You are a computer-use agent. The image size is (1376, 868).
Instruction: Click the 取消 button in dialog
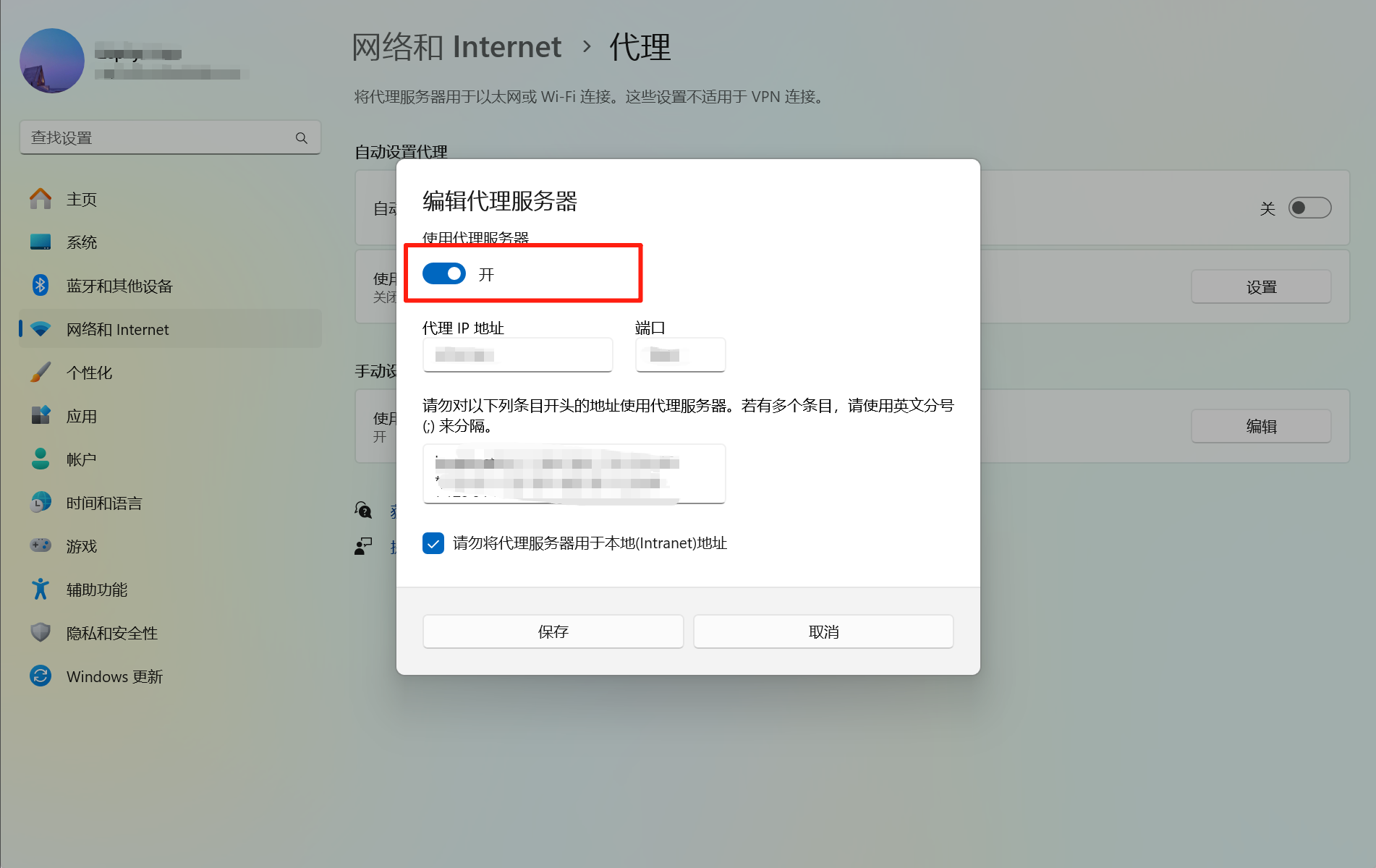pos(823,631)
